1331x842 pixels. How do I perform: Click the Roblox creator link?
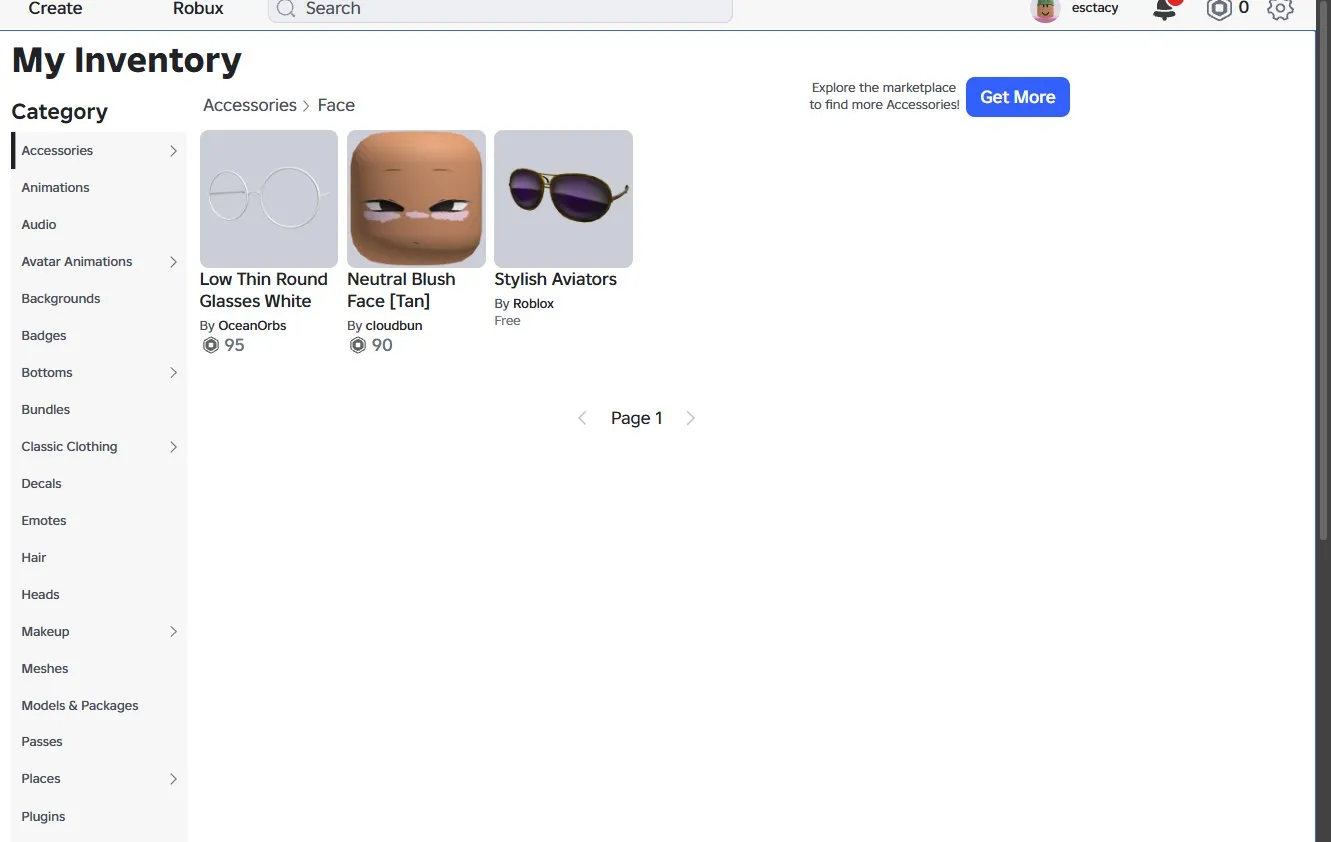(533, 304)
